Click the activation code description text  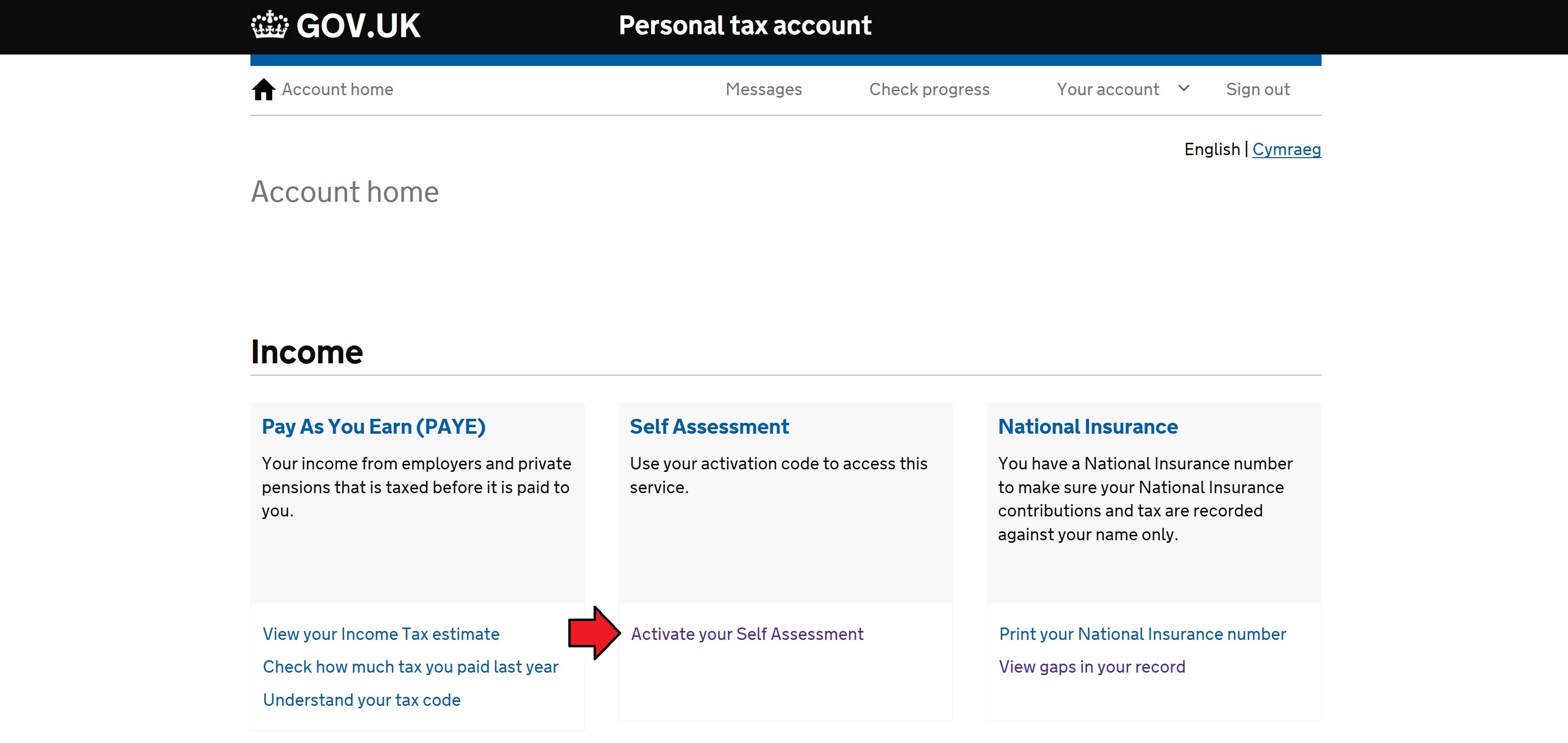(x=779, y=475)
